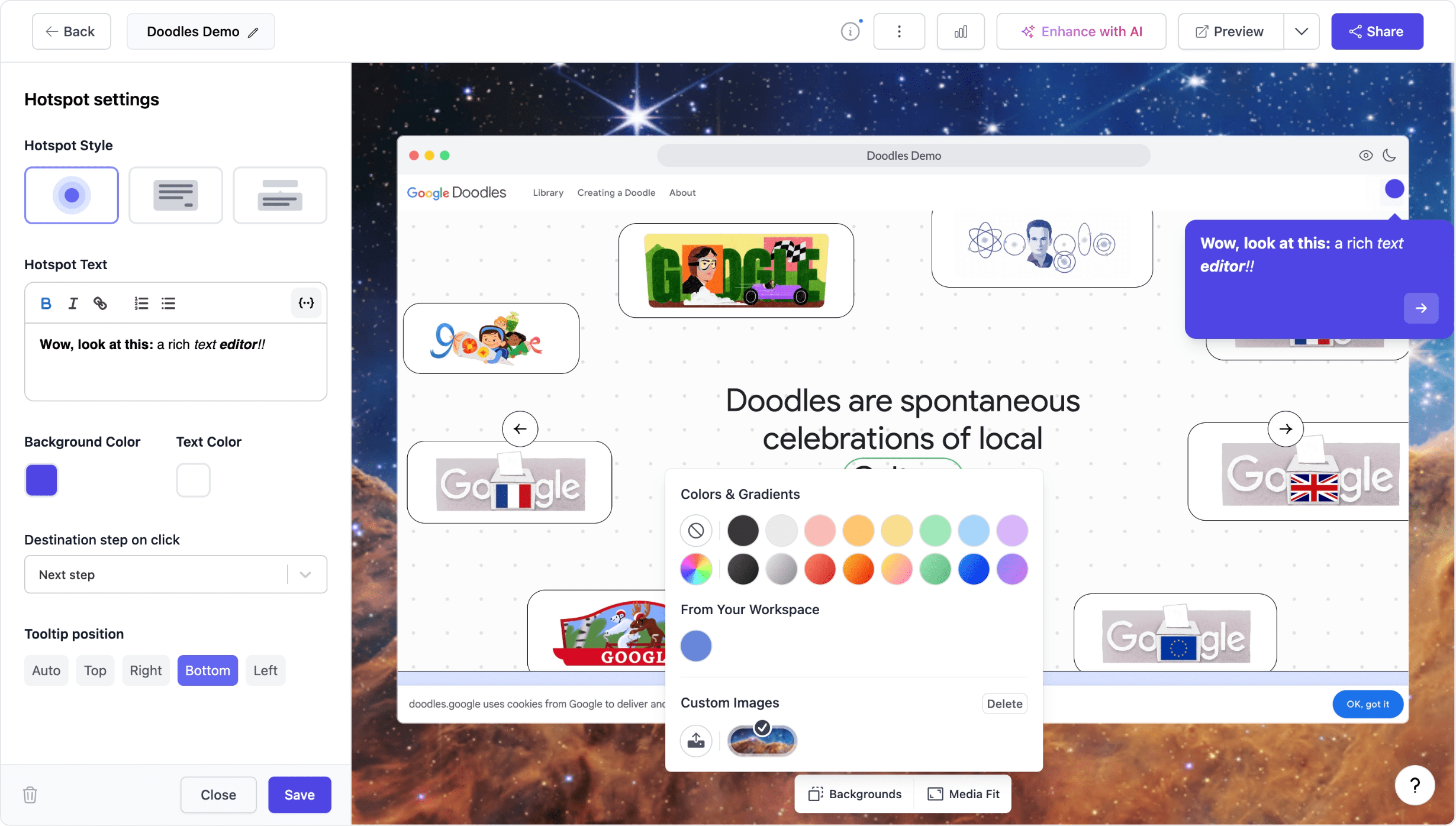Click the UK flag Google doodle card

point(1298,472)
